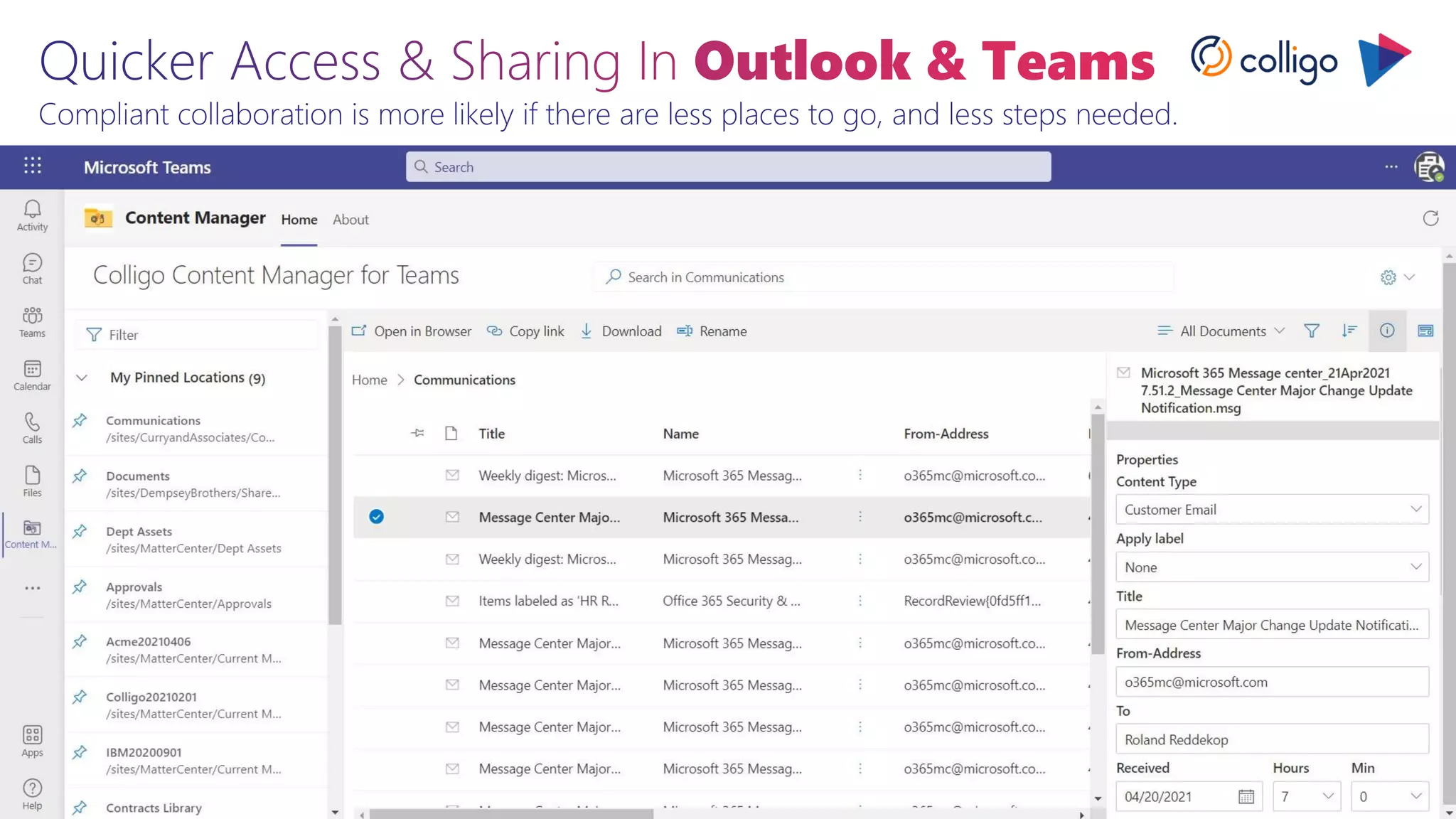Click Communications in the breadcrumb
This screenshot has height=819, width=1456.
pyautogui.click(x=464, y=380)
